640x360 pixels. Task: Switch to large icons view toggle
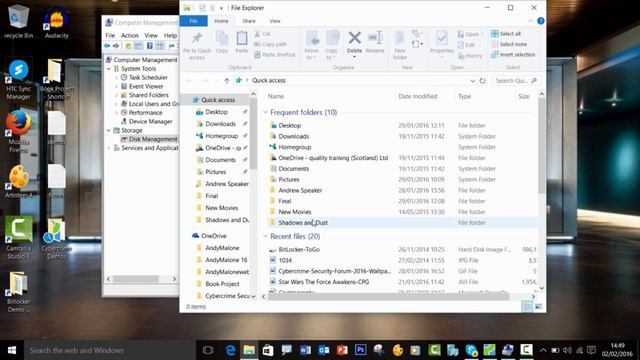pyautogui.click(x=538, y=307)
